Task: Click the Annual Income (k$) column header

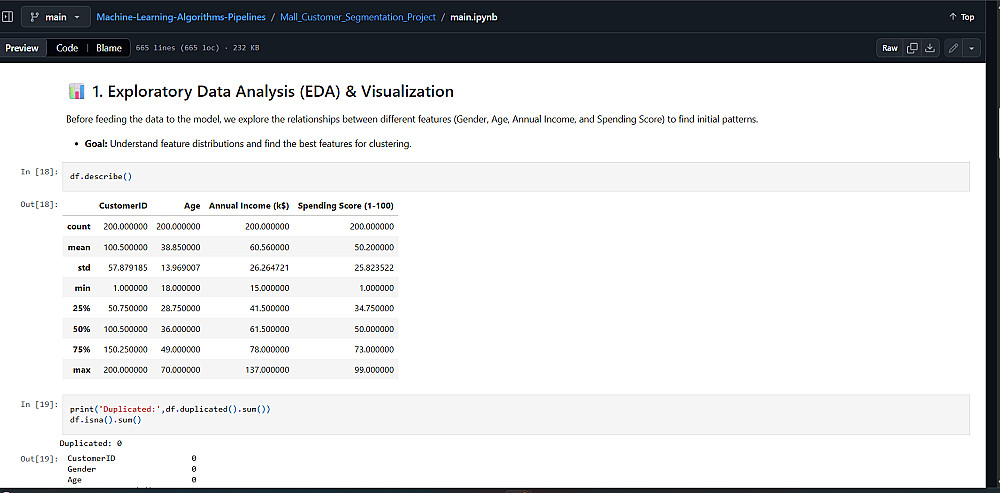Action: [249, 206]
